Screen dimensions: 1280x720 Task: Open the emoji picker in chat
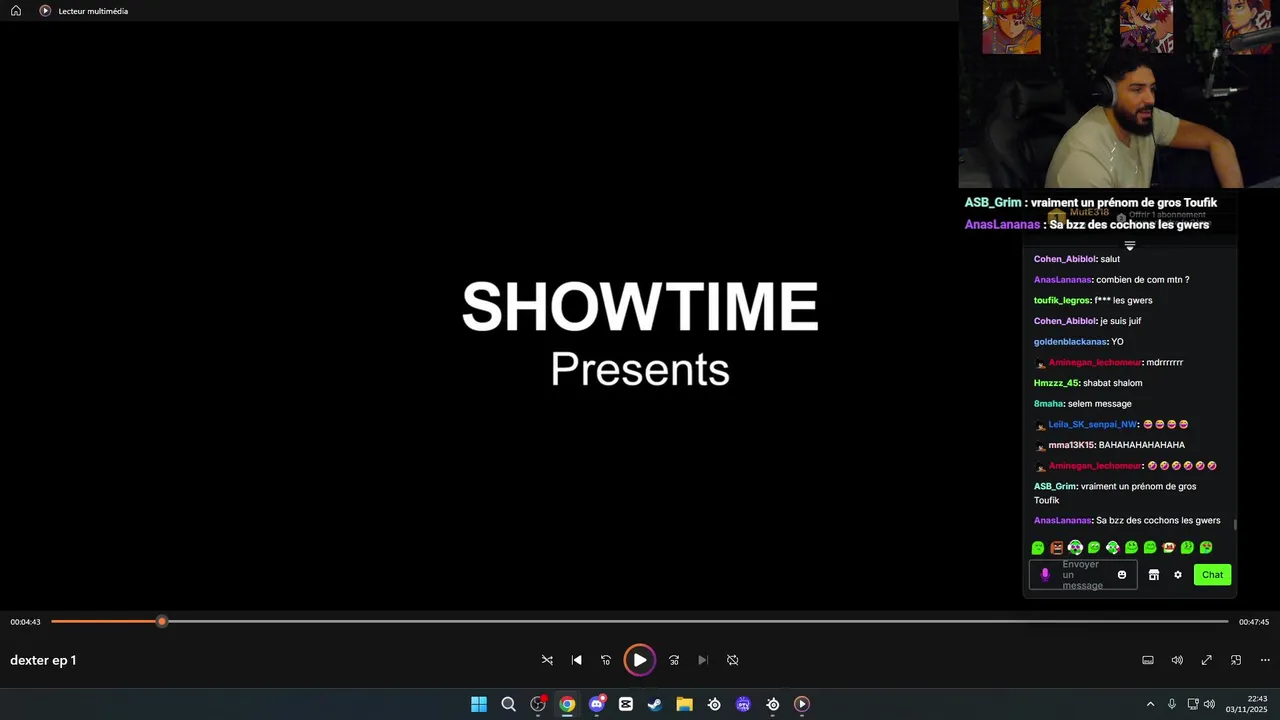point(1122,575)
